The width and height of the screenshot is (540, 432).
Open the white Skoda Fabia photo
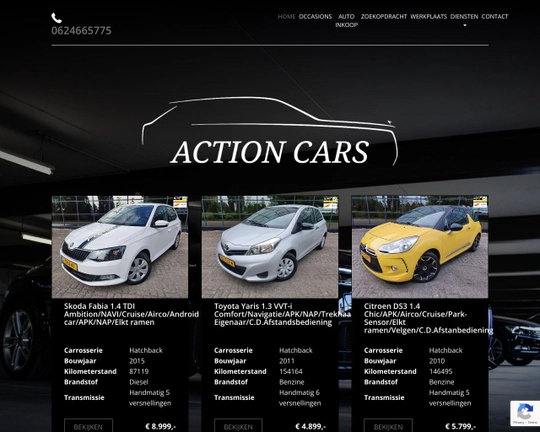pos(120,247)
